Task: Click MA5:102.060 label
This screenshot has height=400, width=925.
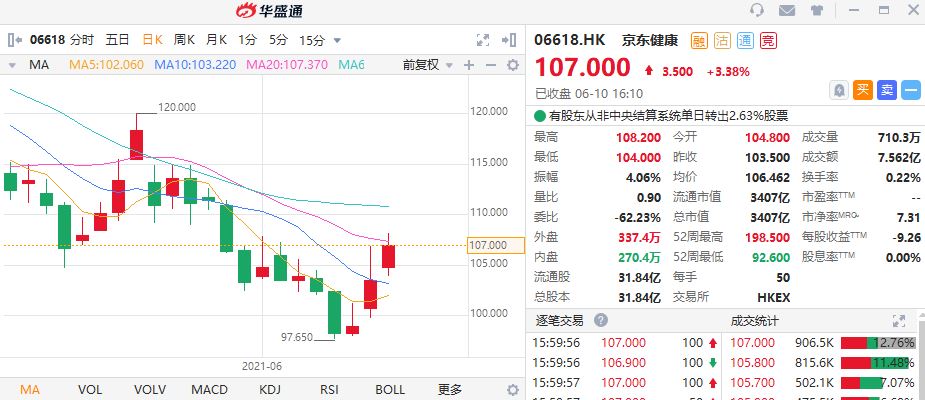Action: [x=107, y=65]
